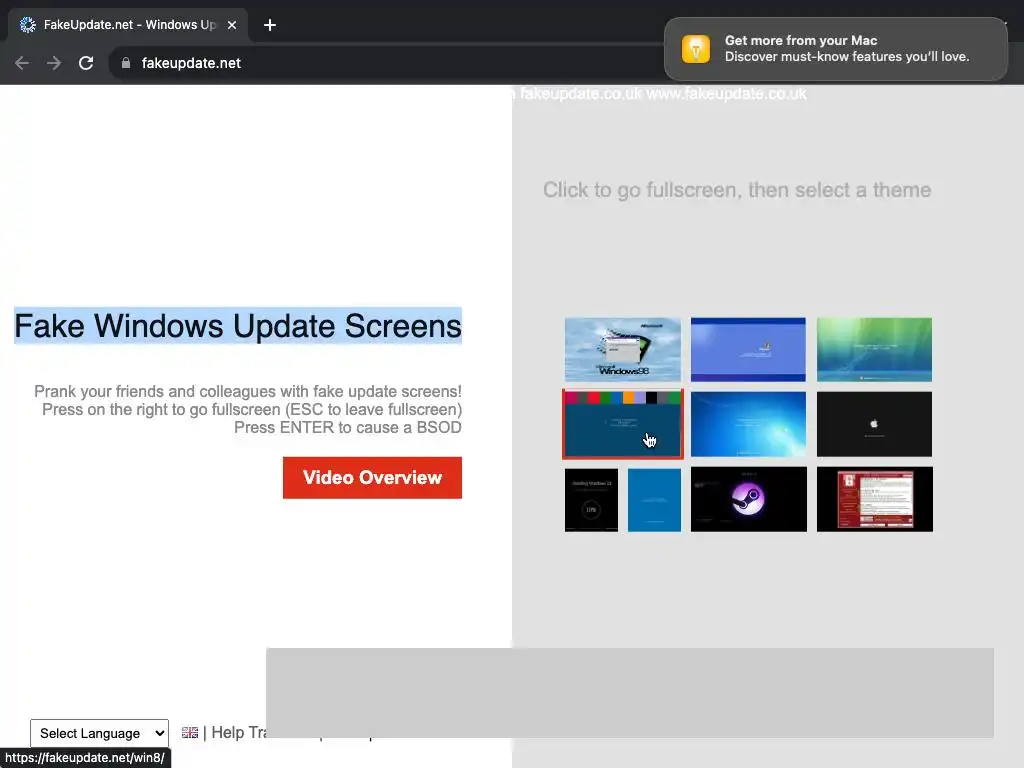Click the lightbulb Tips notification icon

coord(696,49)
